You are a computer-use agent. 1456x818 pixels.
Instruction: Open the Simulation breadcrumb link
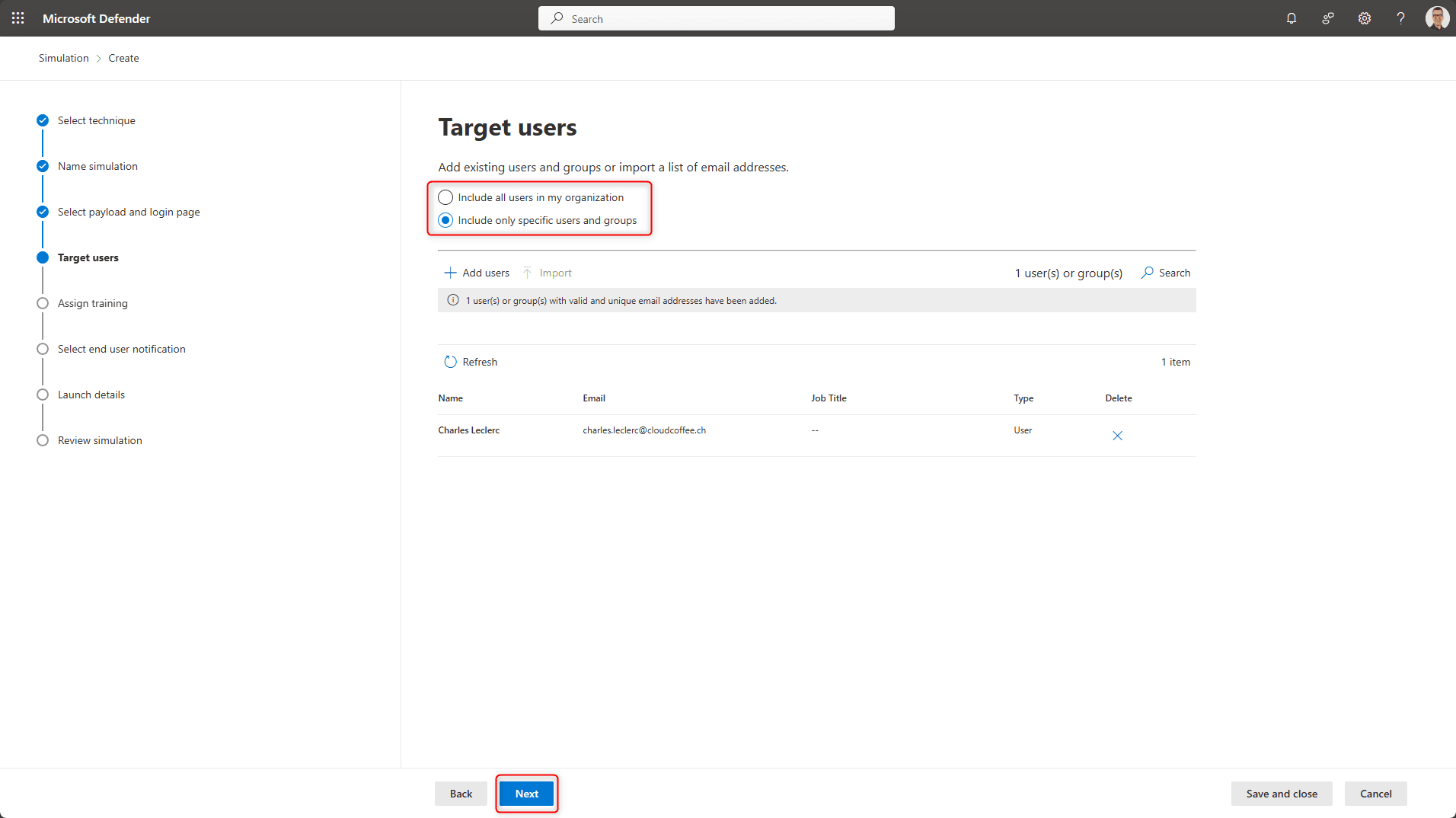click(x=63, y=57)
